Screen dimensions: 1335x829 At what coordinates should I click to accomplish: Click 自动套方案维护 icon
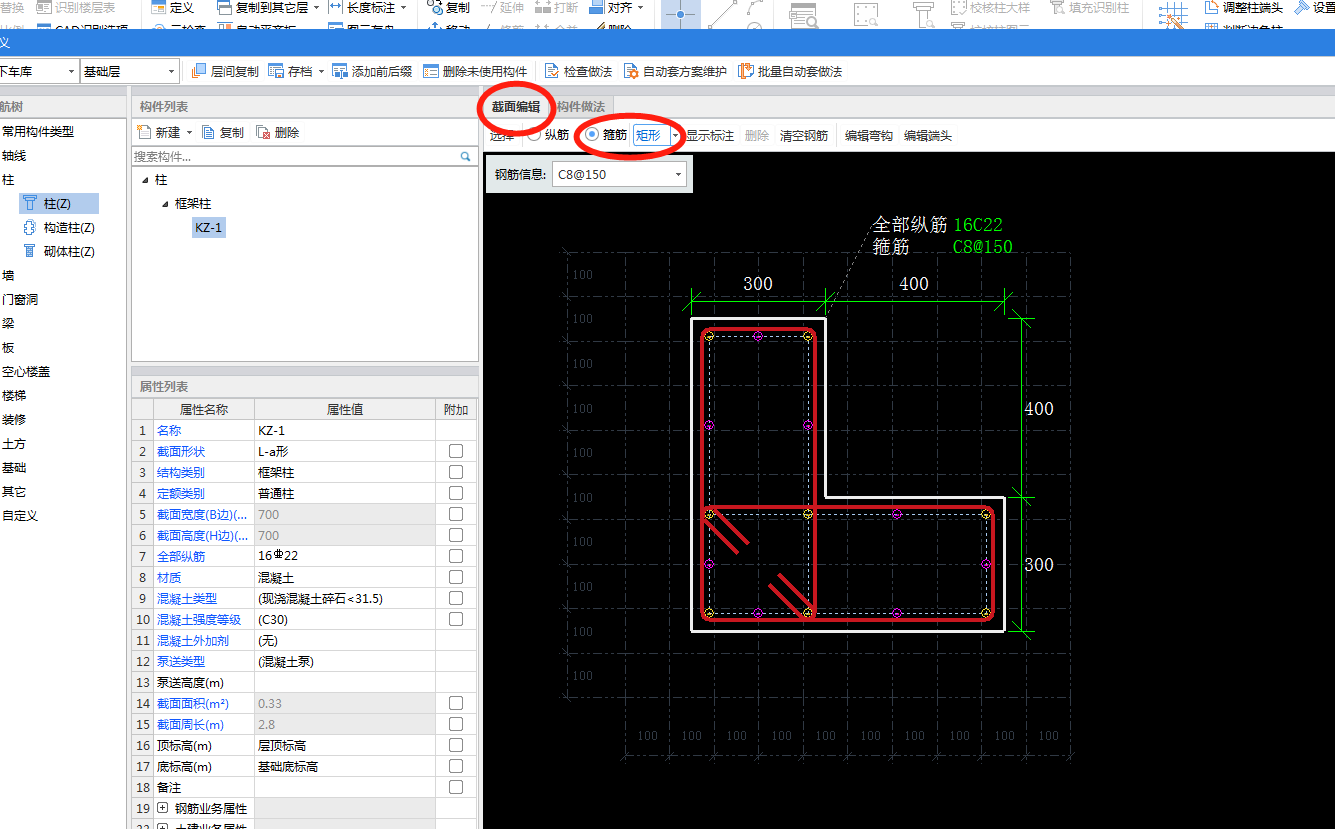coord(631,71)
